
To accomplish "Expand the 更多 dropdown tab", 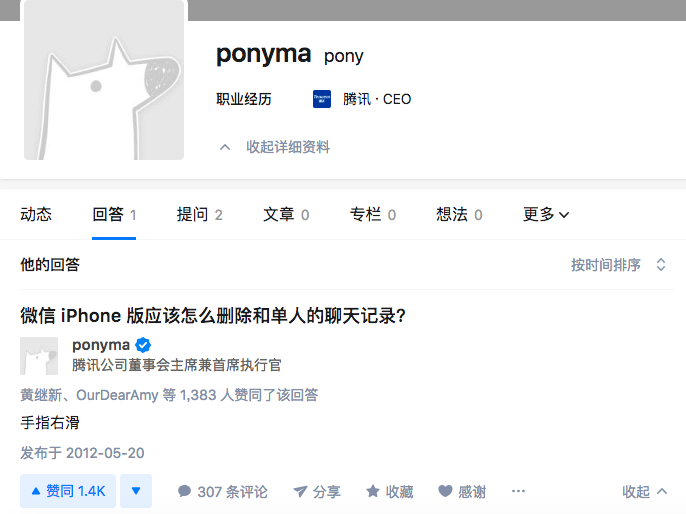I will coord(546,214).
